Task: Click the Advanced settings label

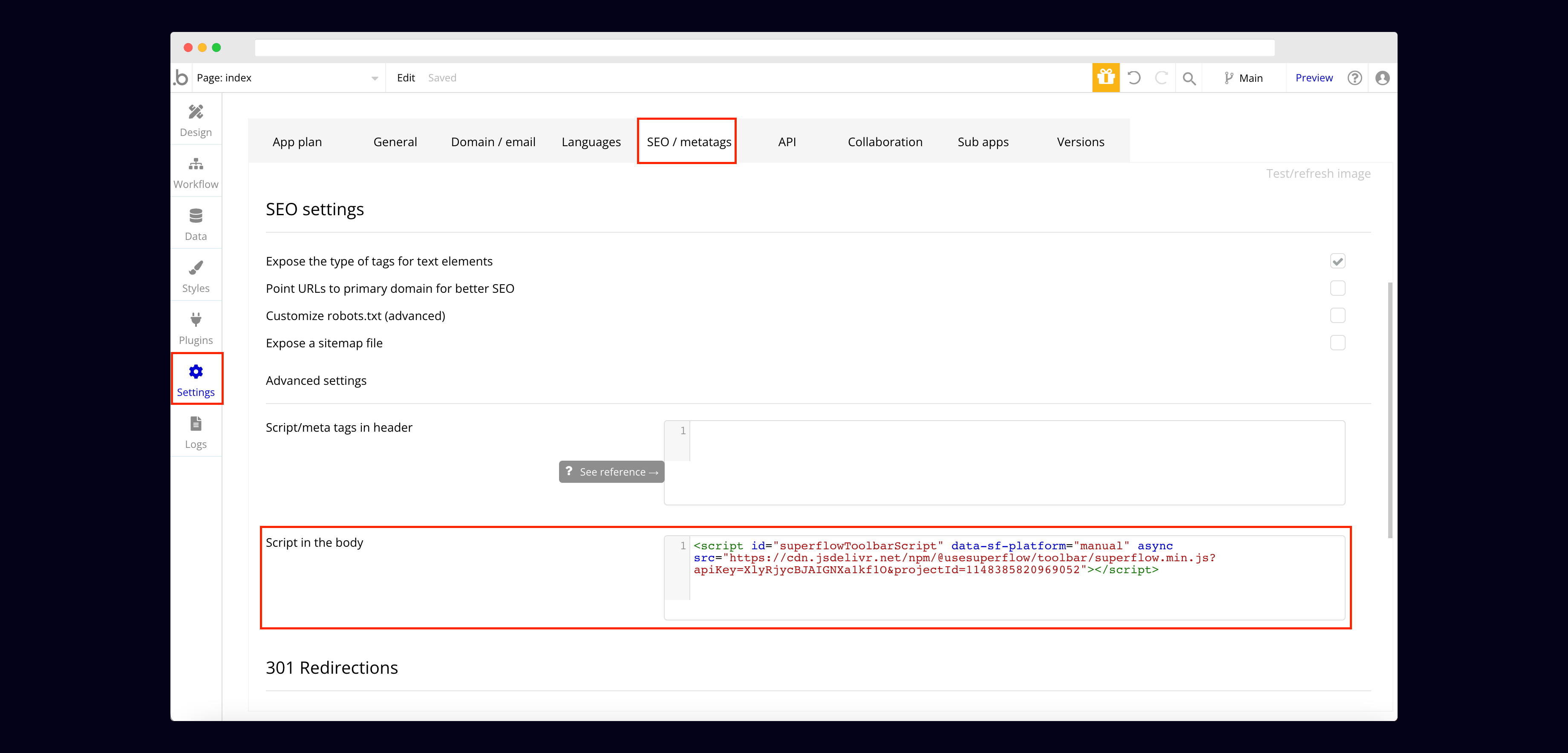Action: [x=316, y=381]
